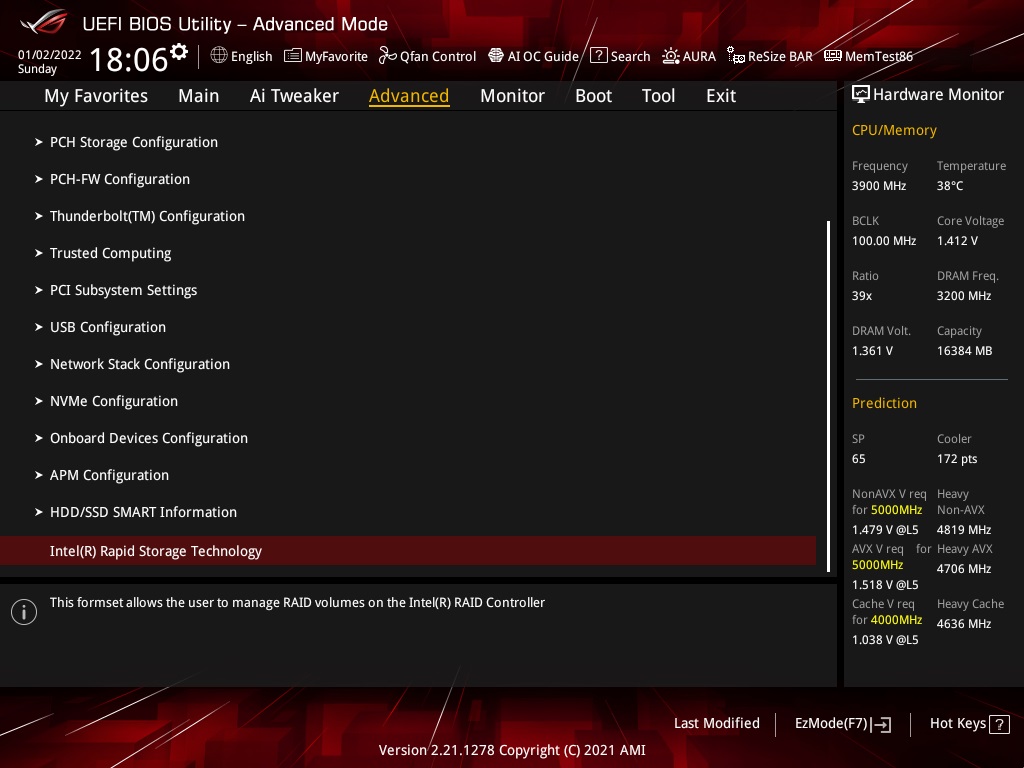The width and height of the screenshot is (1024, 768).
Task: Open NVMe Configuration entry
Action: pos(113,401)
